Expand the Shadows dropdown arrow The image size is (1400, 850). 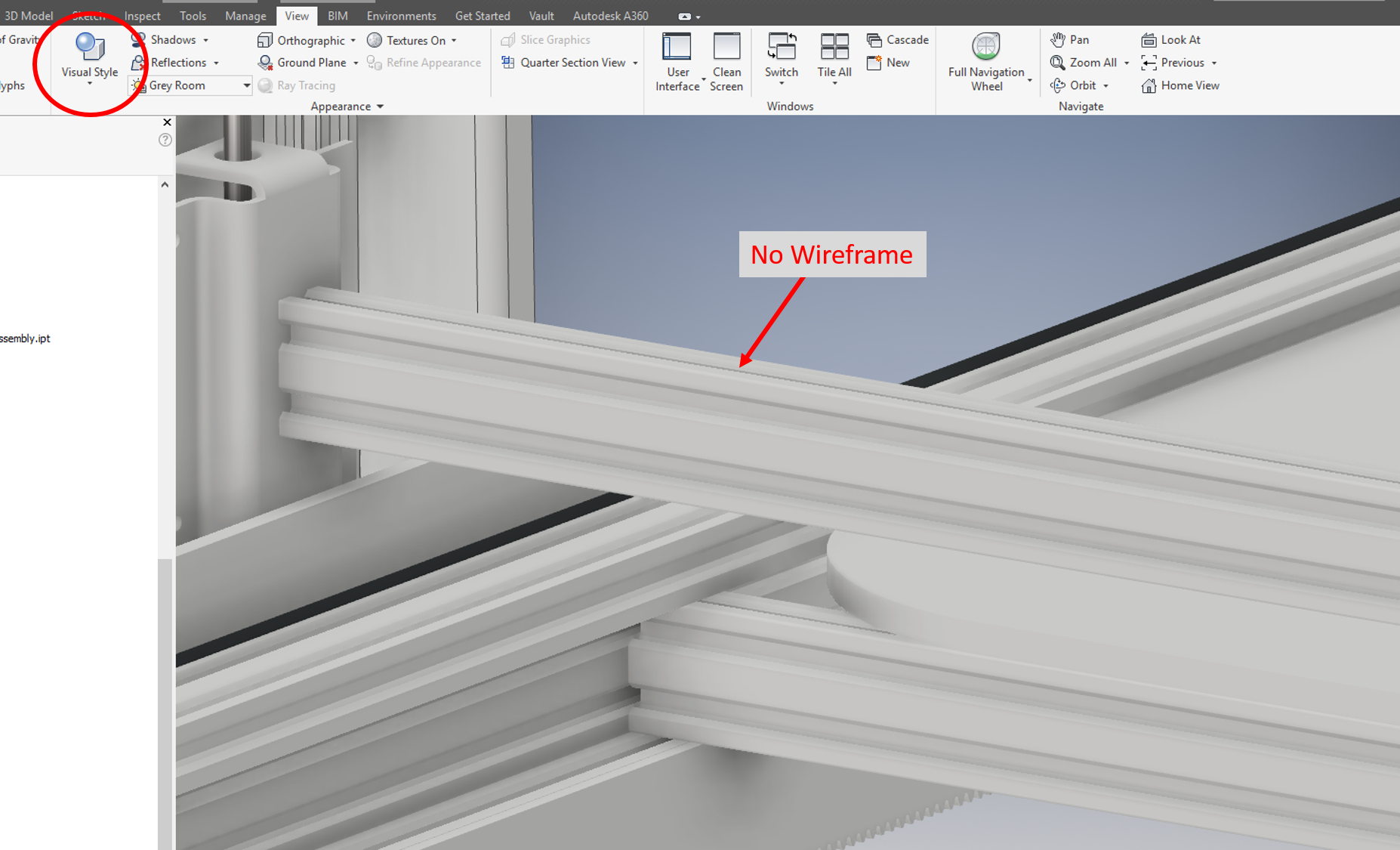pos(205,40)
